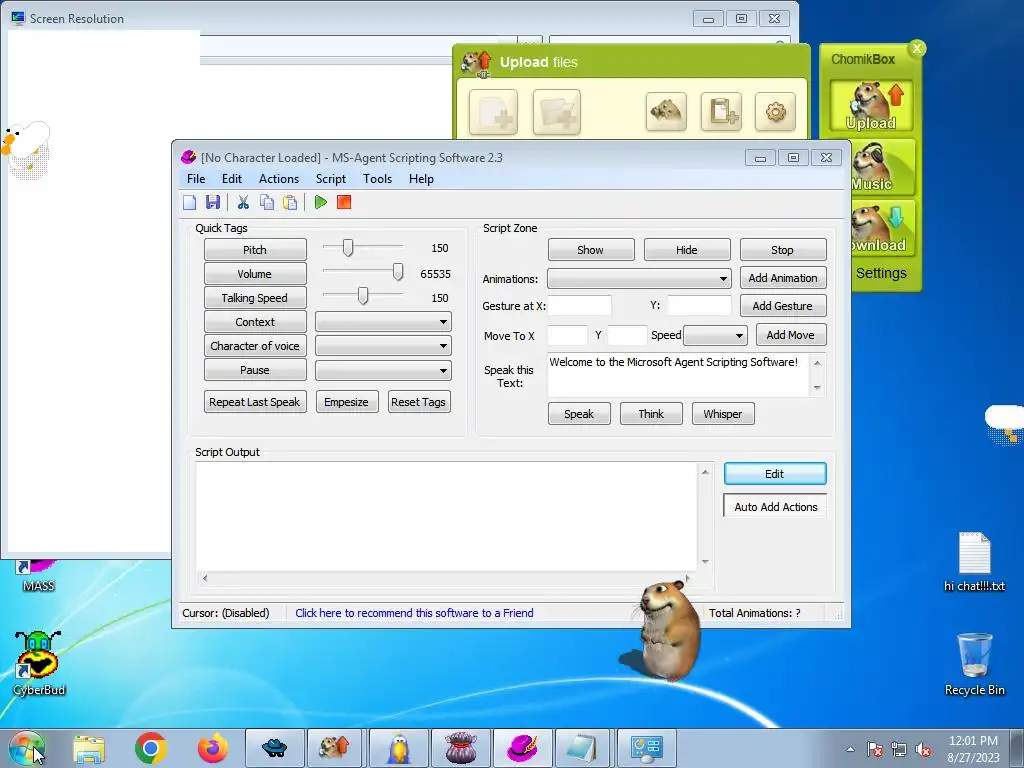This screenshot has width=1024, height=768.
Task: Open the Tools menu
Action: (x=377, y=179)
